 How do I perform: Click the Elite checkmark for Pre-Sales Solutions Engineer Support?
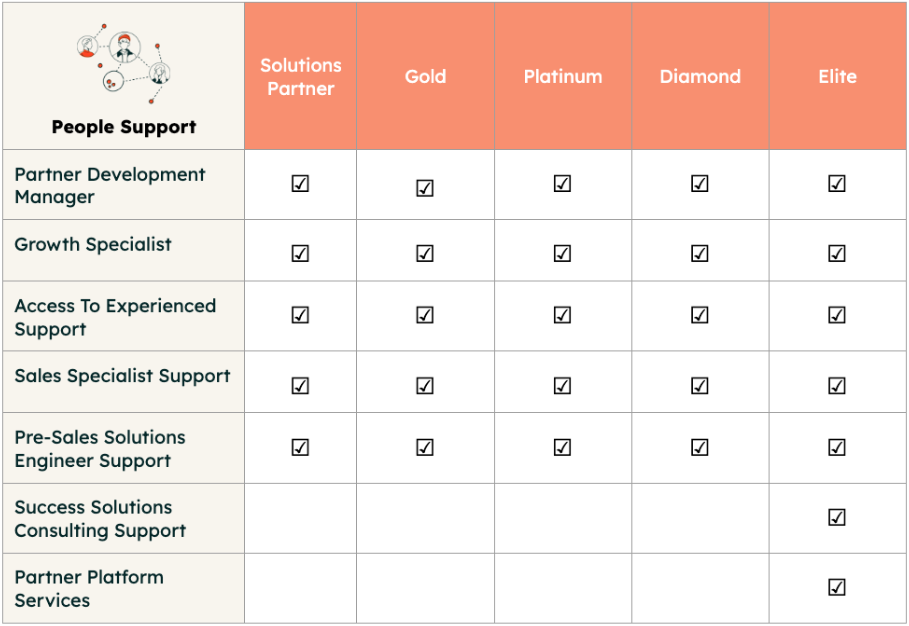tap(837, 447)
